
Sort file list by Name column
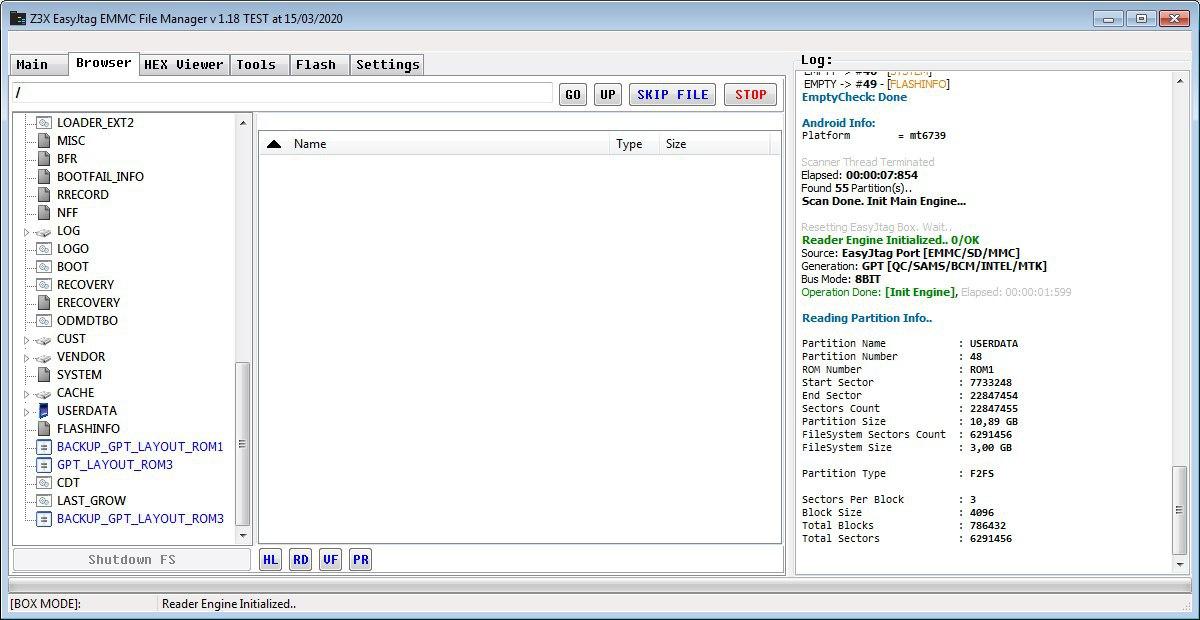pos(310,144)
